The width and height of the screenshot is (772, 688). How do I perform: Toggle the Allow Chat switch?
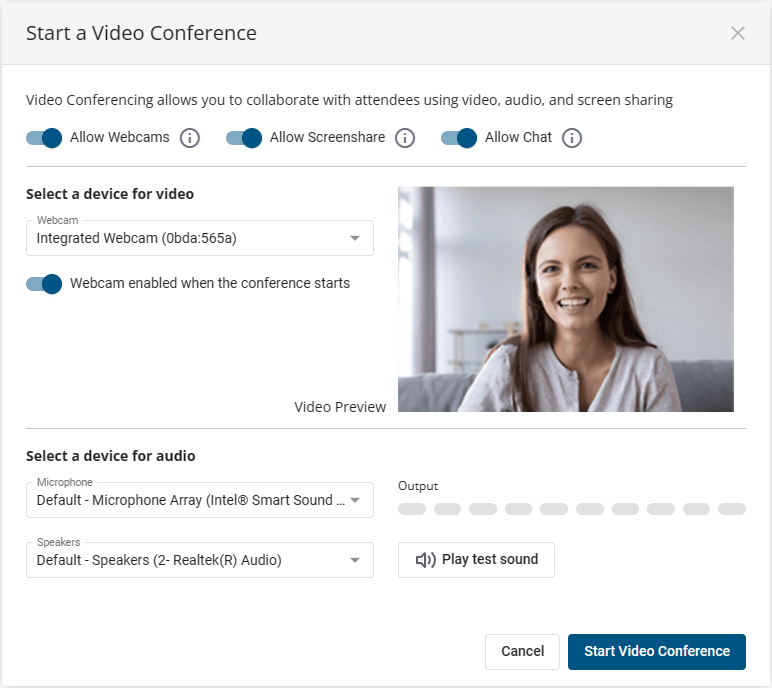coord(459,138)
